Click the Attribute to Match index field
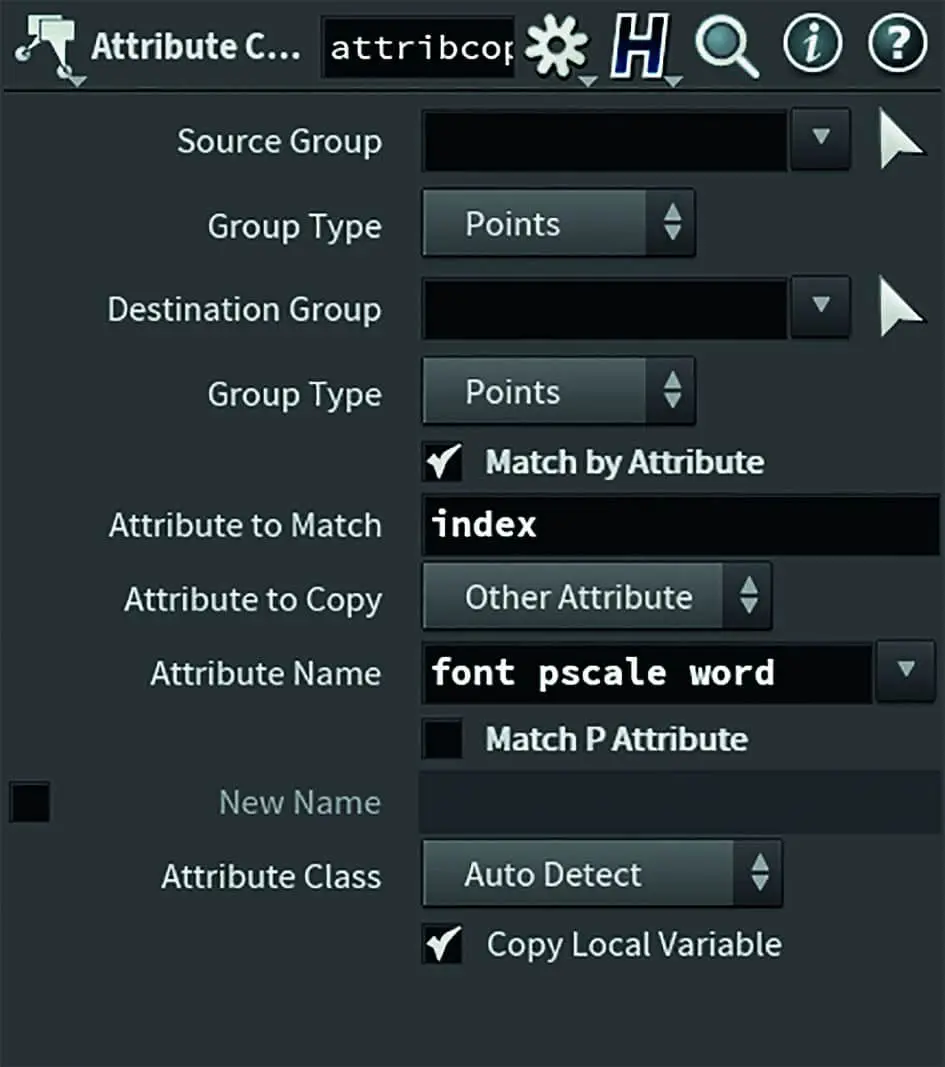This screenshot has width=945, height=1067. tap(680, 525)
